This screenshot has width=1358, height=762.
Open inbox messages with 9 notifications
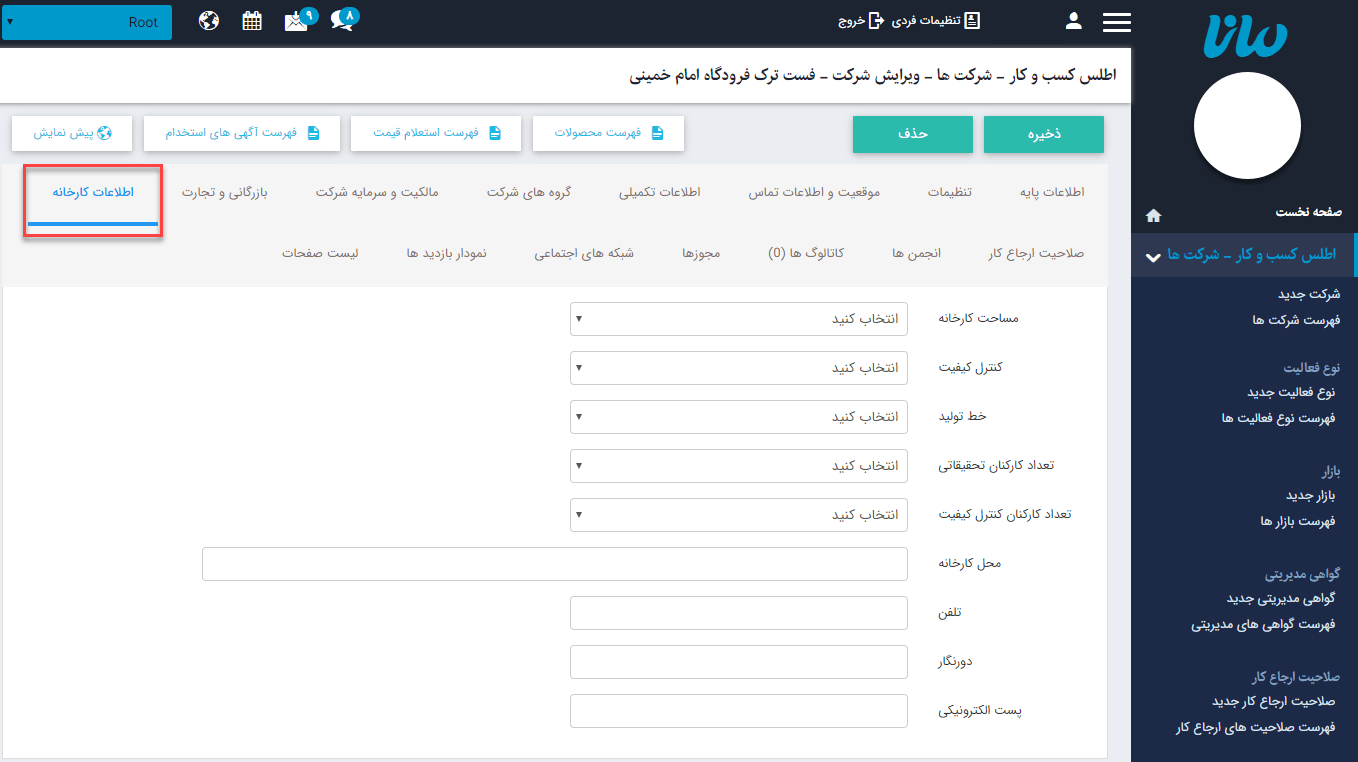[x=295, y=20]
